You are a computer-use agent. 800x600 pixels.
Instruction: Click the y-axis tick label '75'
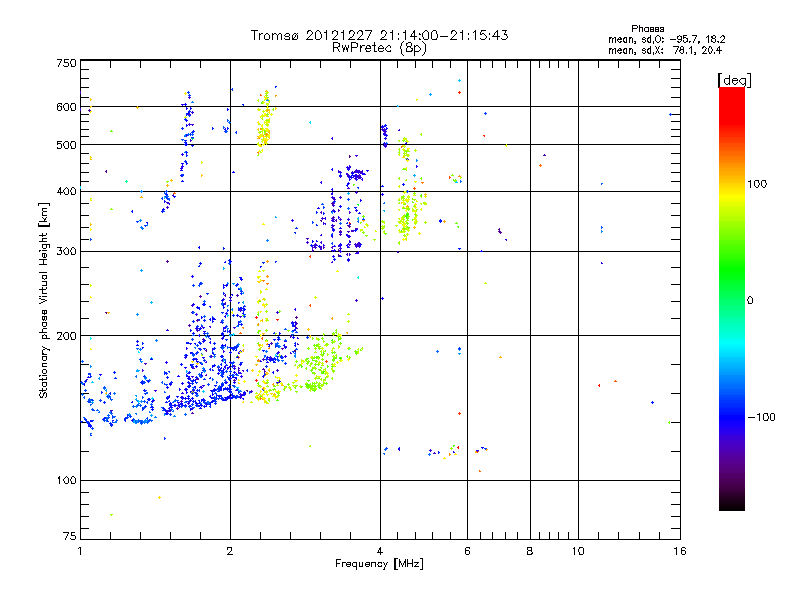(70, 536)
